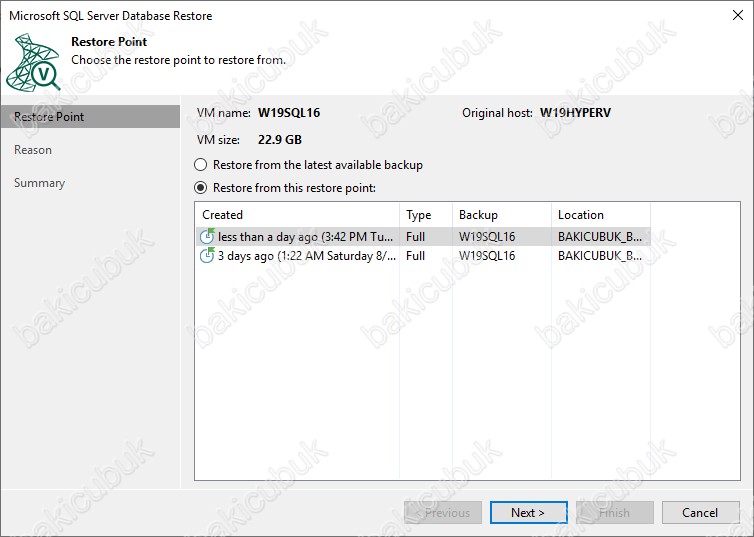
Task: Click the Next > button
Action: 528,512
